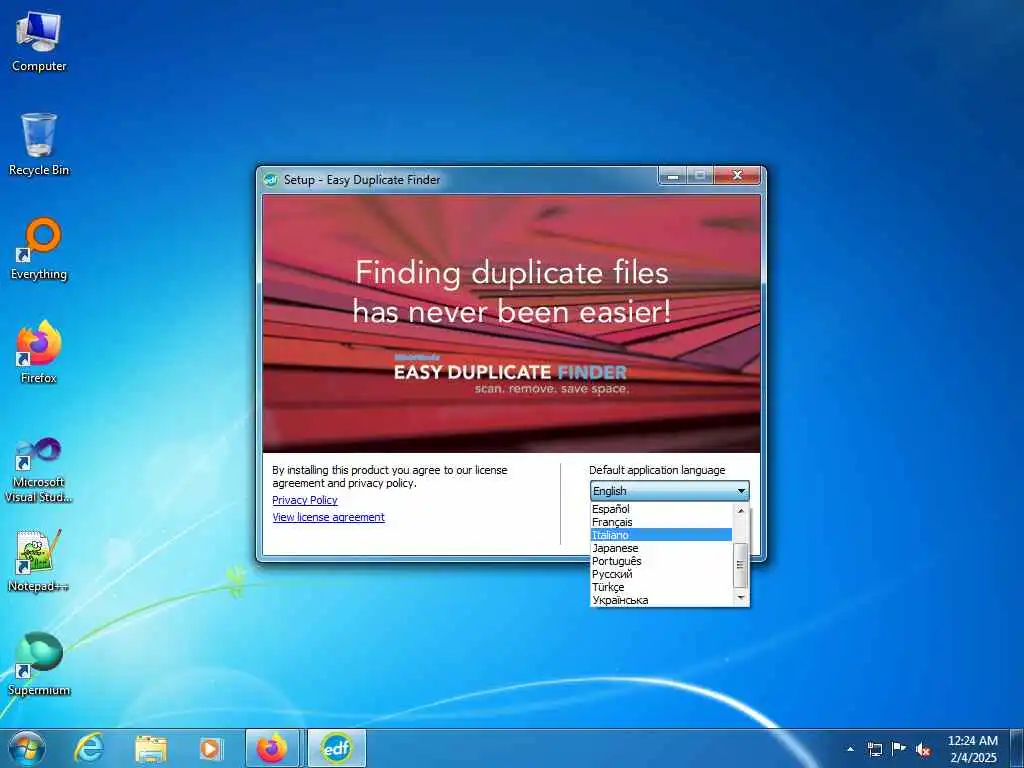Click the Easy Duplicate Finder banner image
Viewport: 1024px width, 768px height.
tap(511, 323)
